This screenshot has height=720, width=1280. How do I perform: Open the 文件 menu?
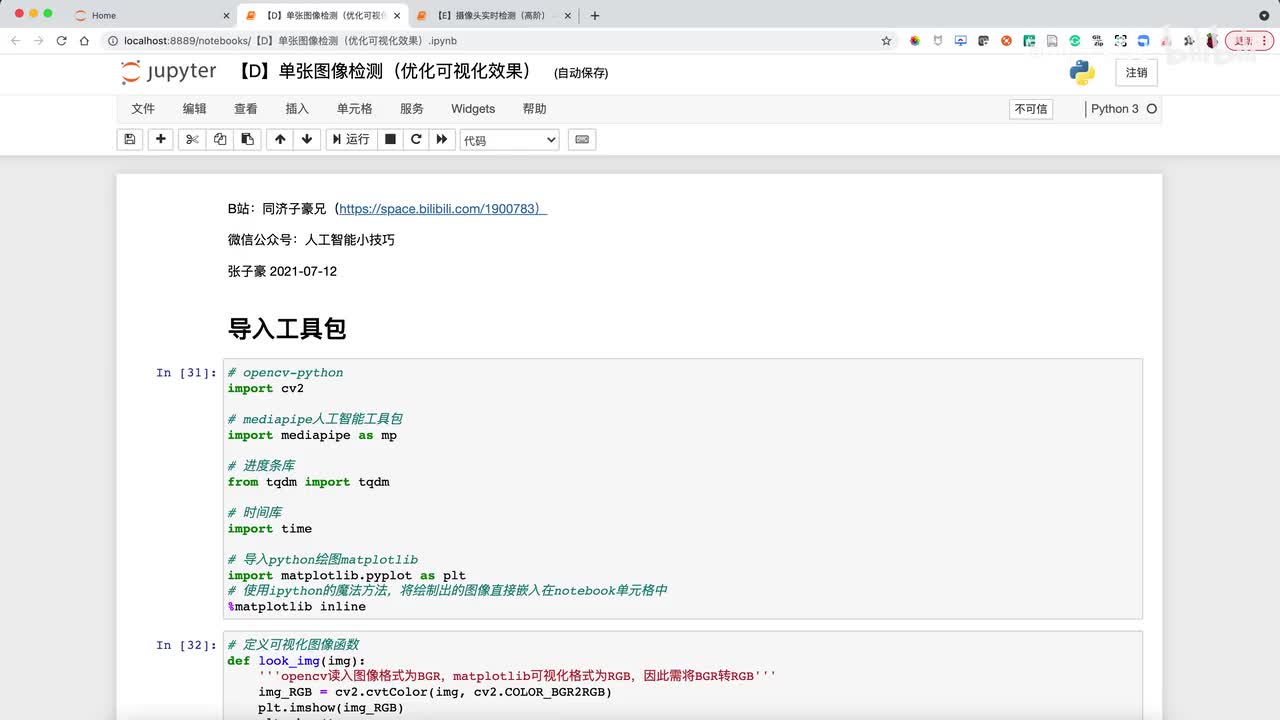click(x=143, y=109)
